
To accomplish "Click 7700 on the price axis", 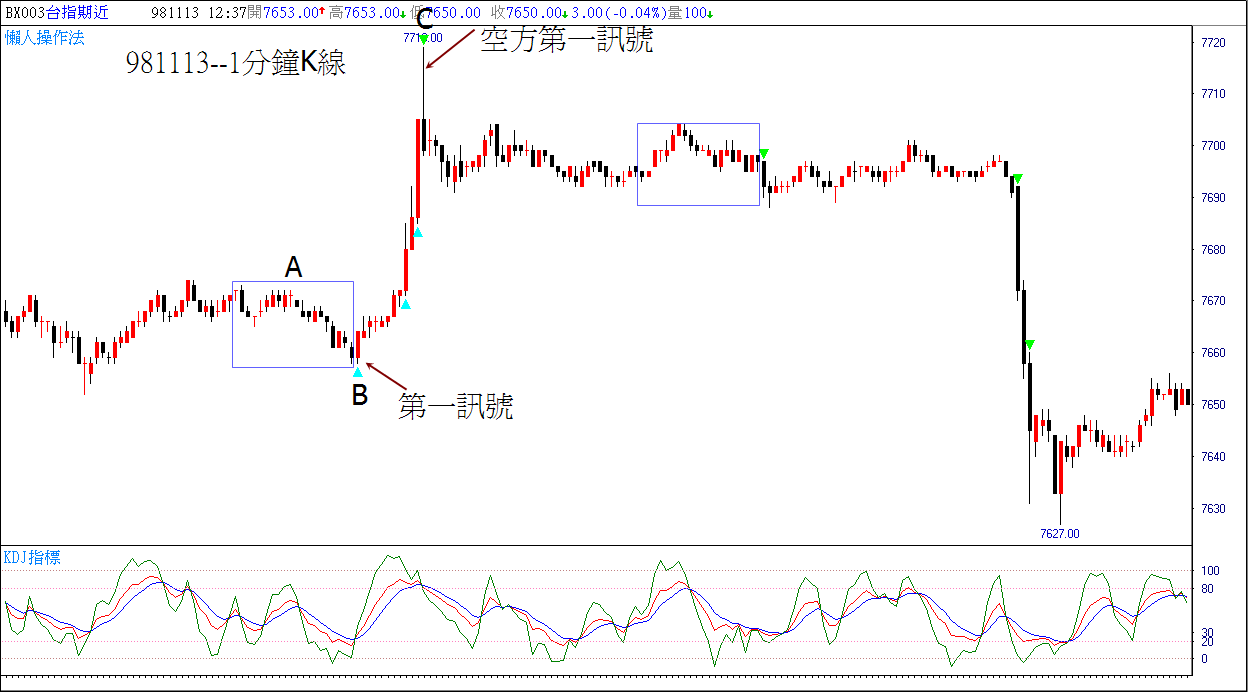I will click(1213, 146).
